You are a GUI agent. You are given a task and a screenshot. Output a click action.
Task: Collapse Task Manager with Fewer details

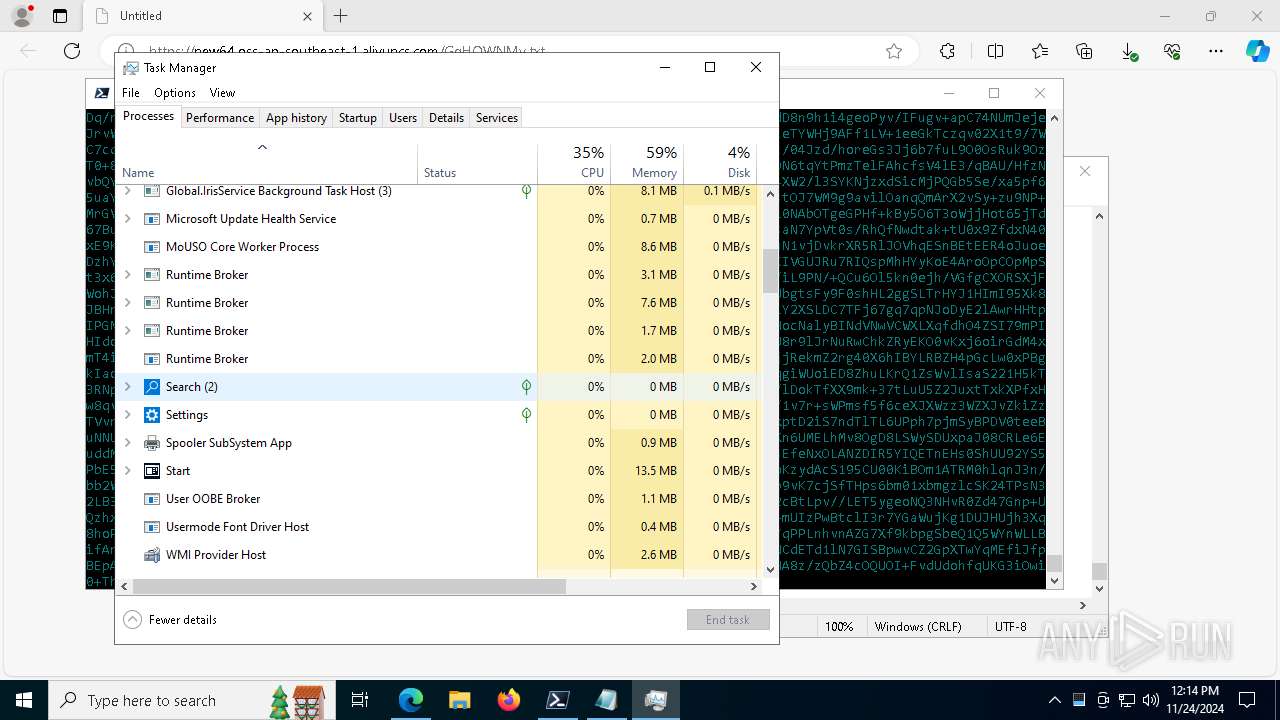tap(170, 620)
